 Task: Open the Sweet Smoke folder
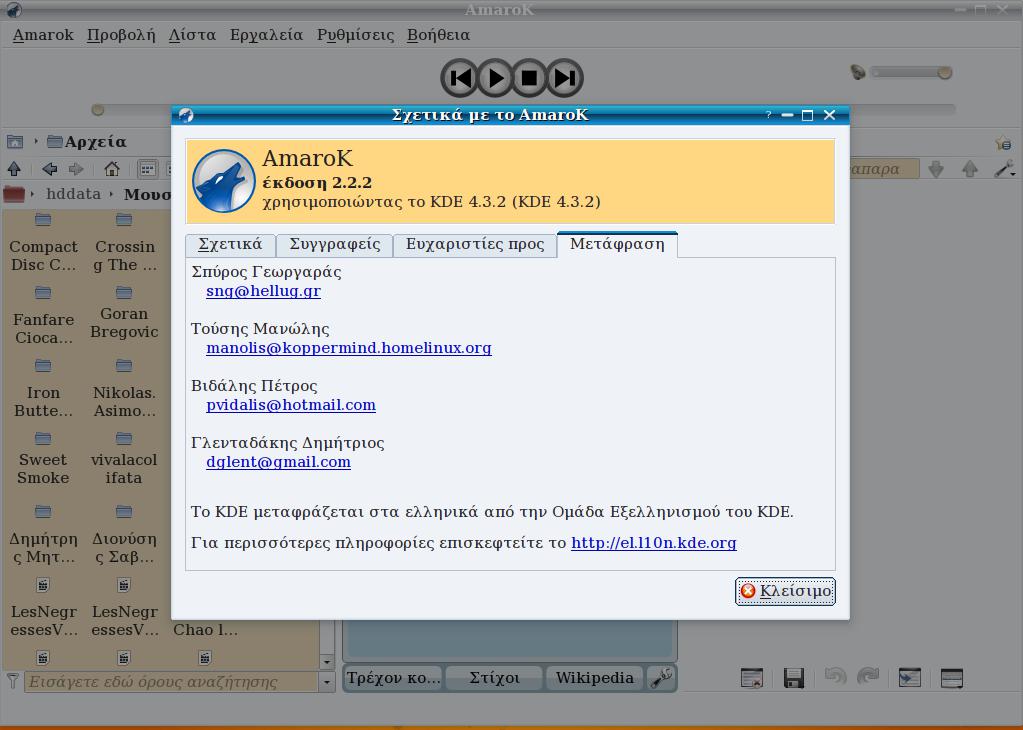click(43, 458)
